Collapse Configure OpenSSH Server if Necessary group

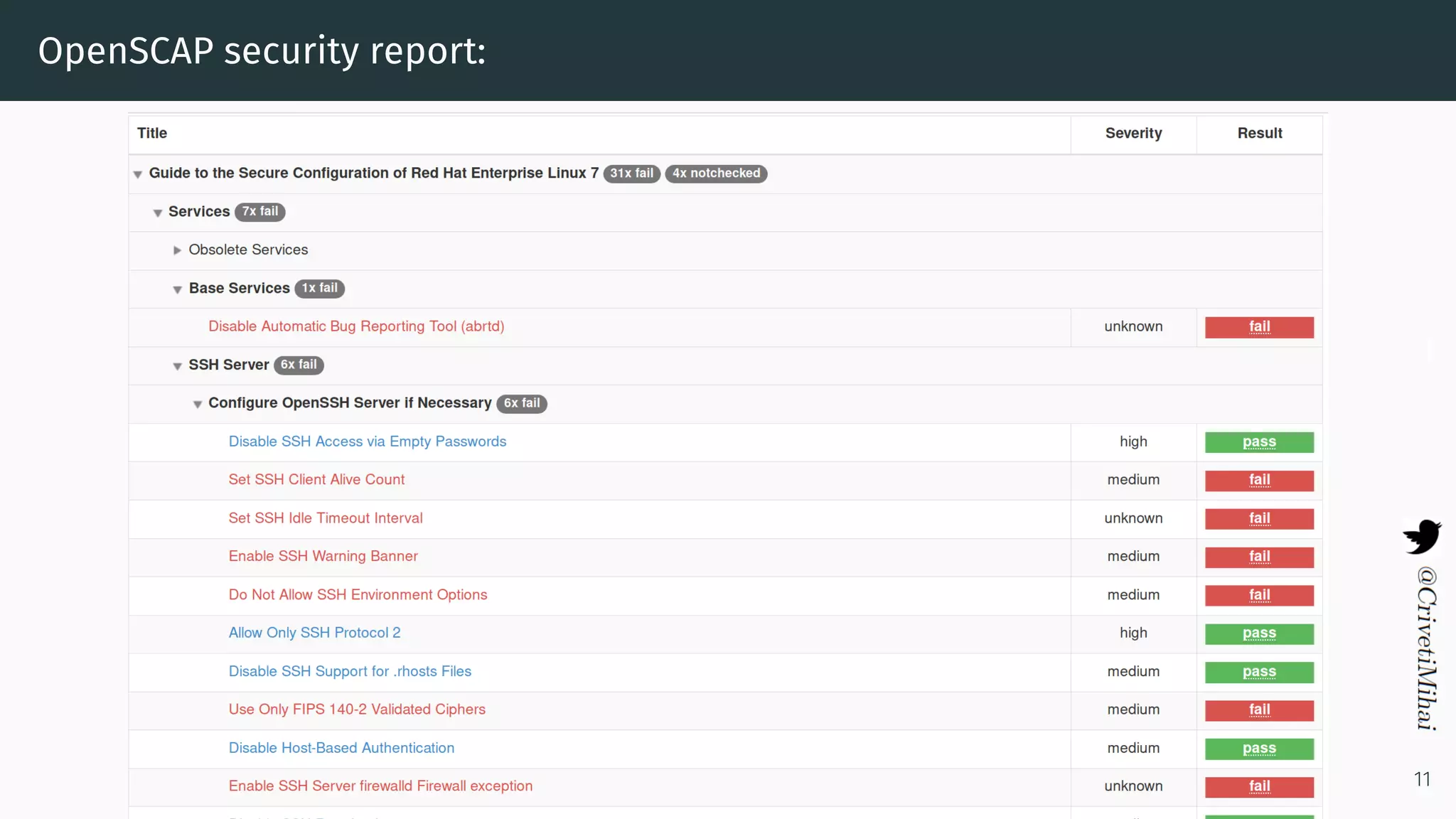point(198,405)
